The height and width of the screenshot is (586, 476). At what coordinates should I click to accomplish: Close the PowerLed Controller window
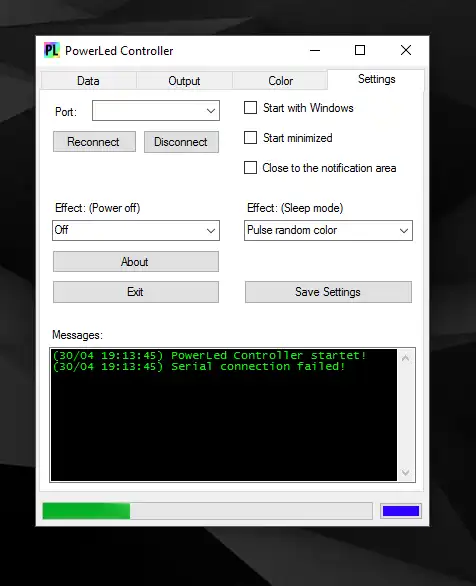pos(406,50)
